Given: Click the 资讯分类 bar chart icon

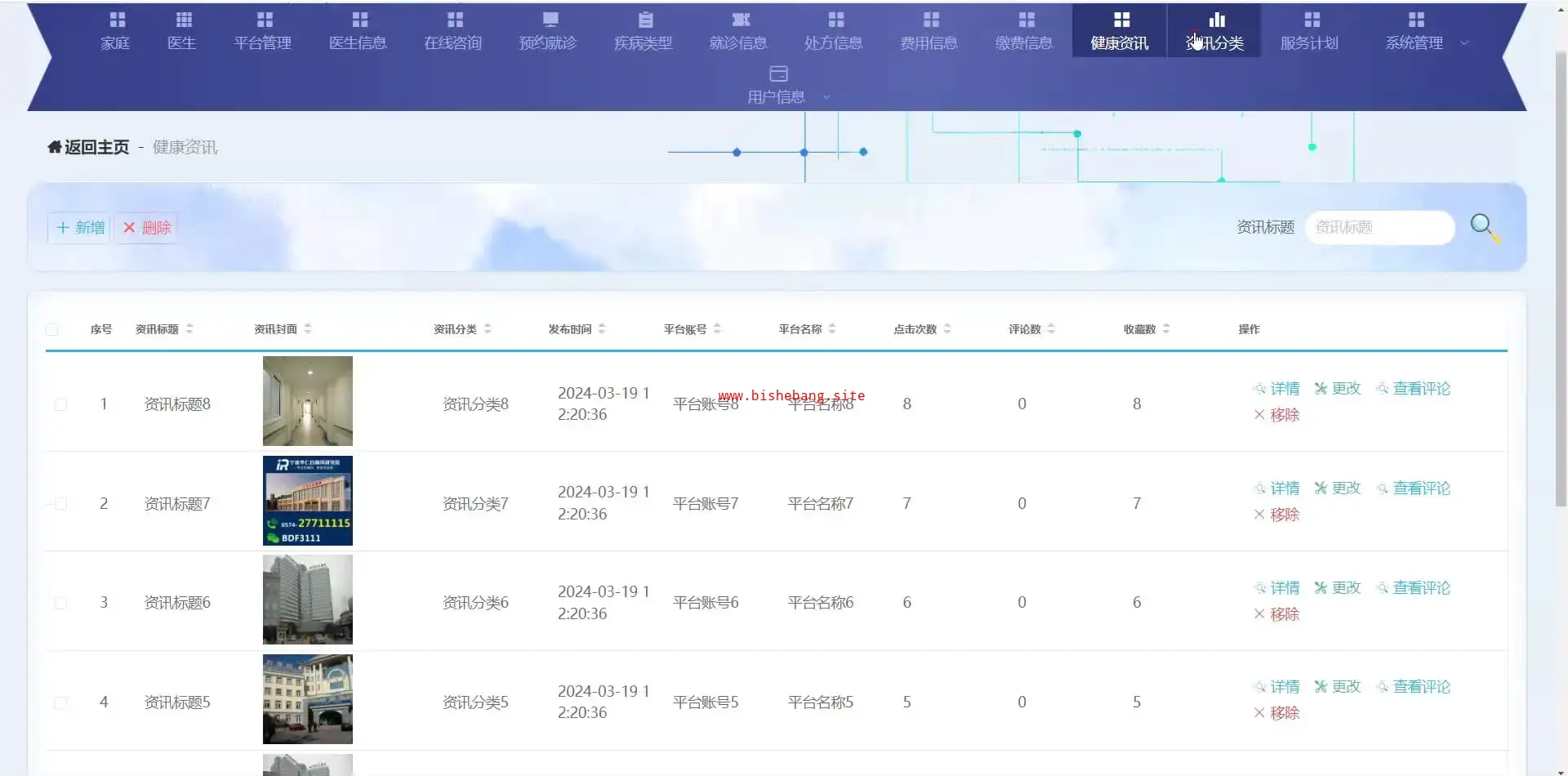Looking at the screenshot, I should (1217, 20).
